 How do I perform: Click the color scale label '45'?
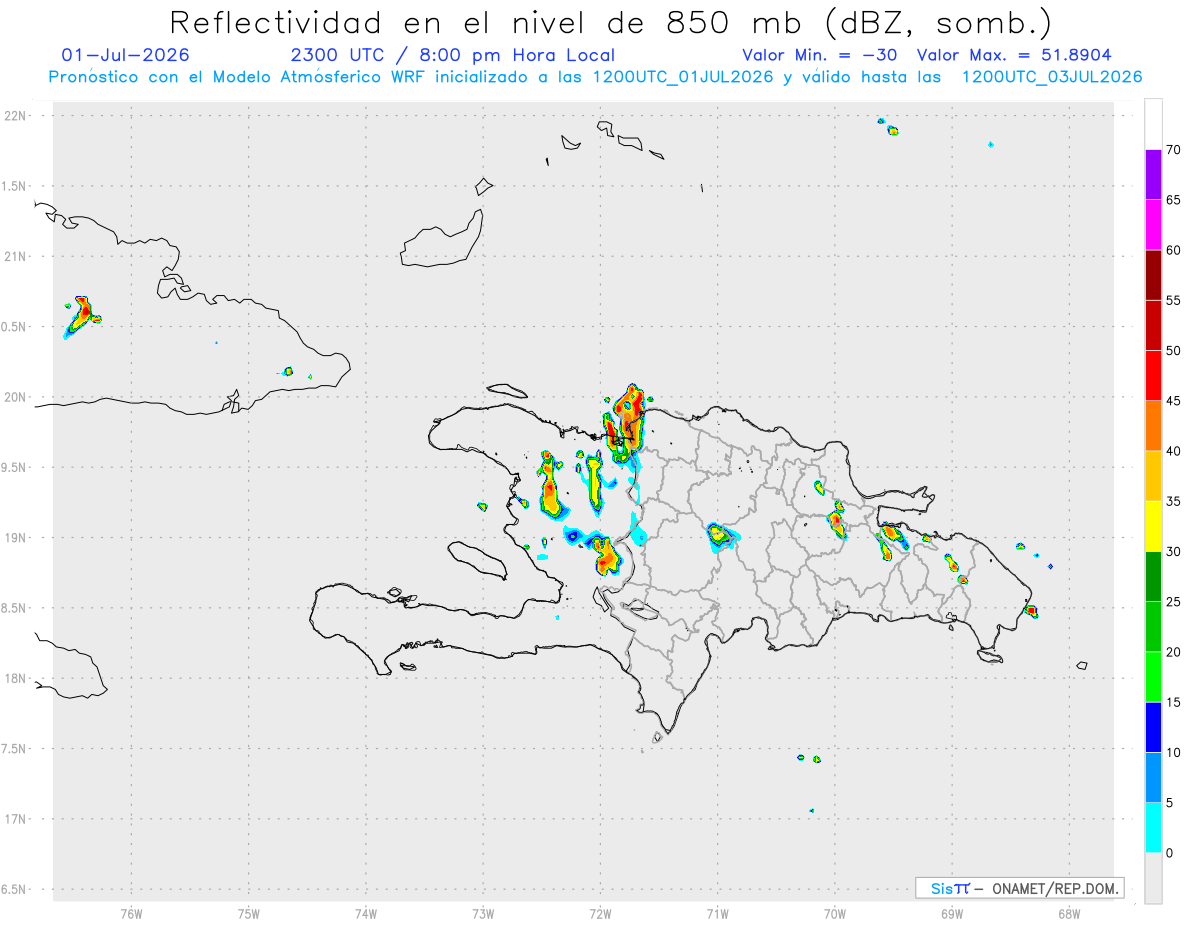[1174, 401]
